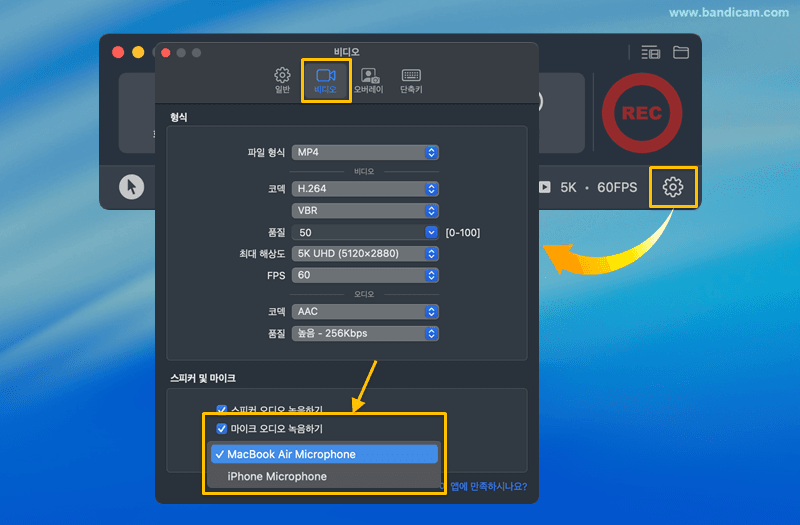Open the recording list icon
Screen dimensions: 800x525
651,53
